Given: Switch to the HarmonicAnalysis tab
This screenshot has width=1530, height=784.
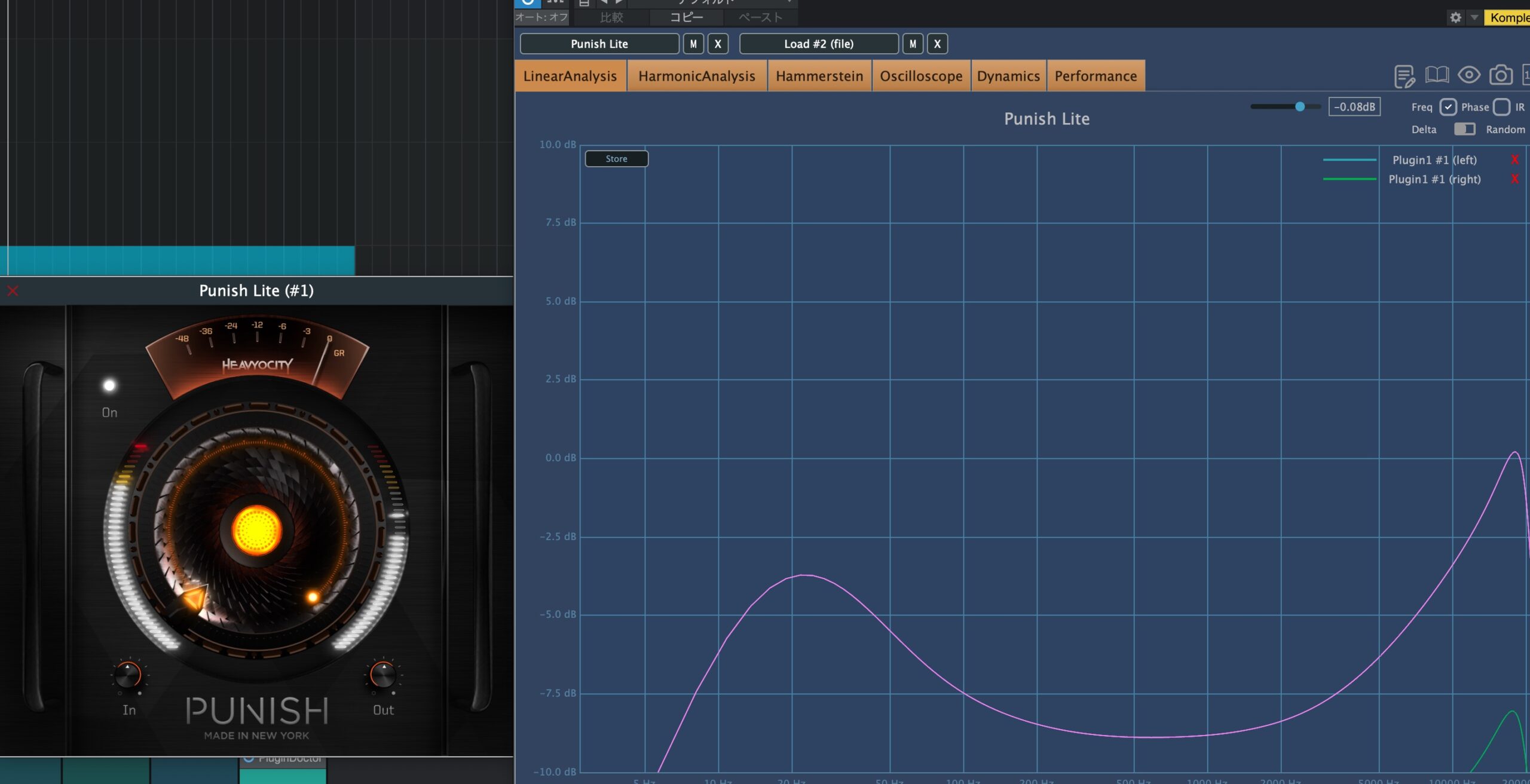Looking at the screenshot, I should [696, 76].
